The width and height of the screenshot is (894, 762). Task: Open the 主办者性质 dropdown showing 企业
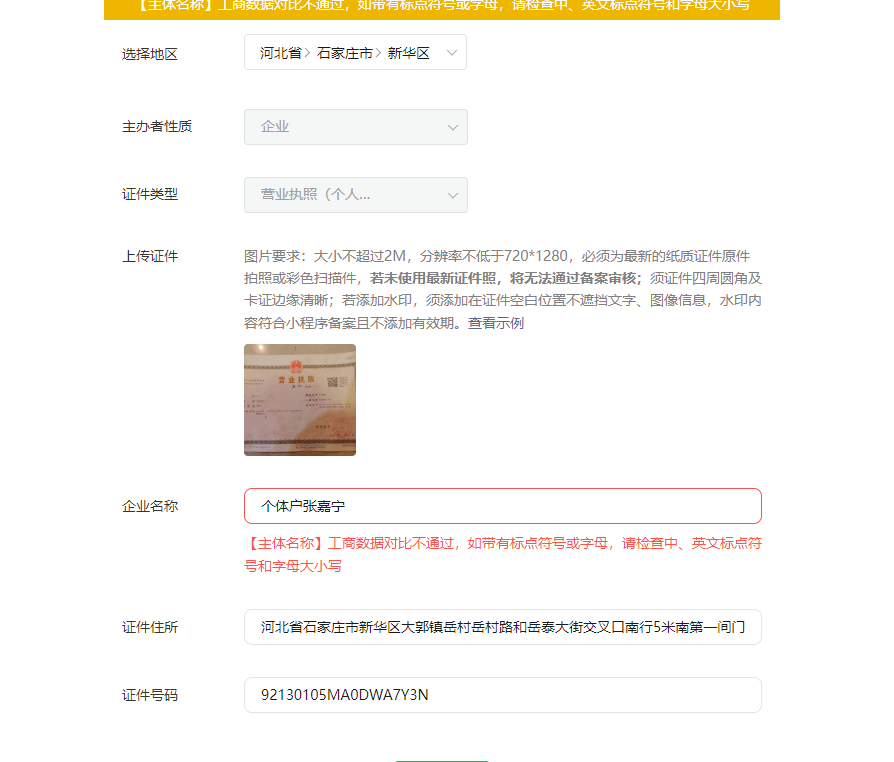tap(356, 127)
